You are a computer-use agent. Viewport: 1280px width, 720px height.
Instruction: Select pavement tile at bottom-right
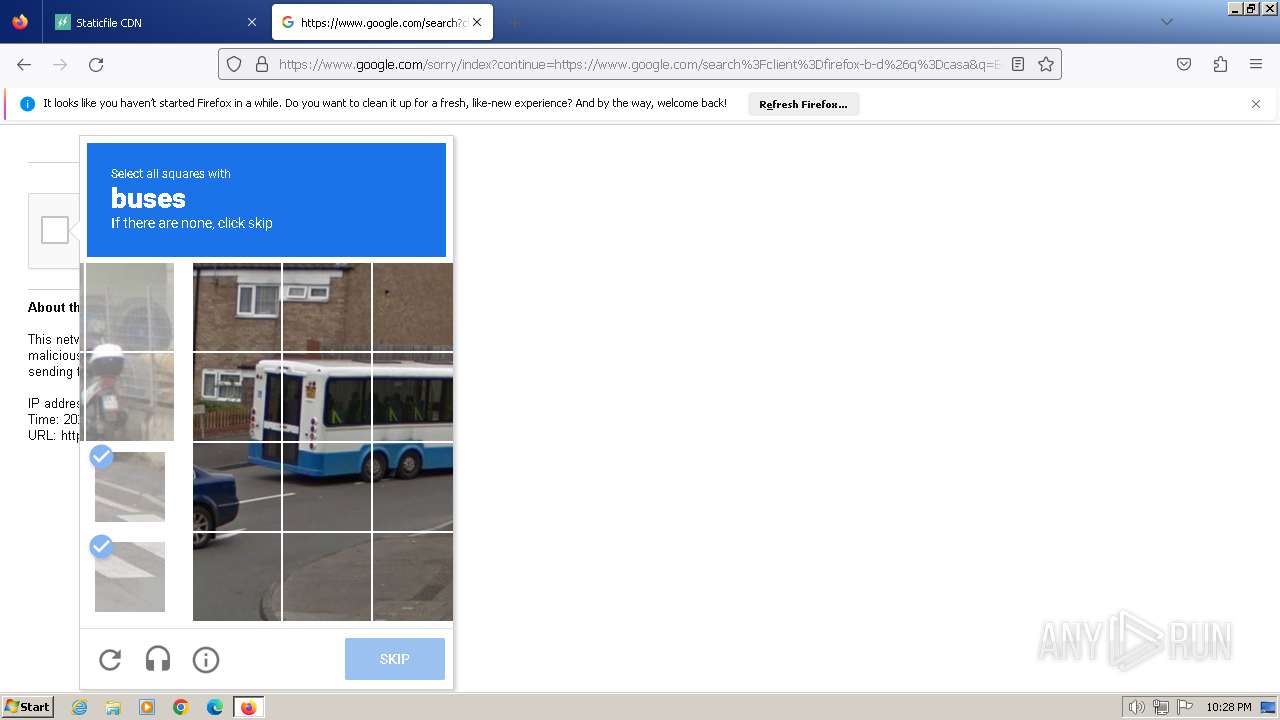(x=413, y=577)
